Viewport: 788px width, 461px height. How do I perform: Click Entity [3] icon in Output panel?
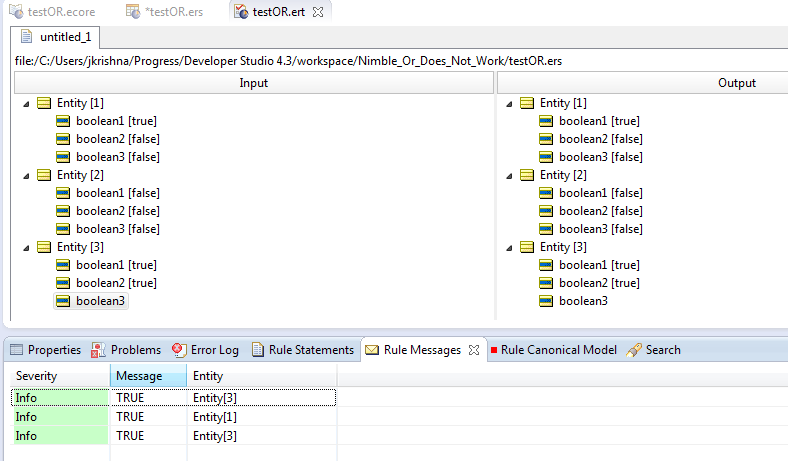click(527, 247)
